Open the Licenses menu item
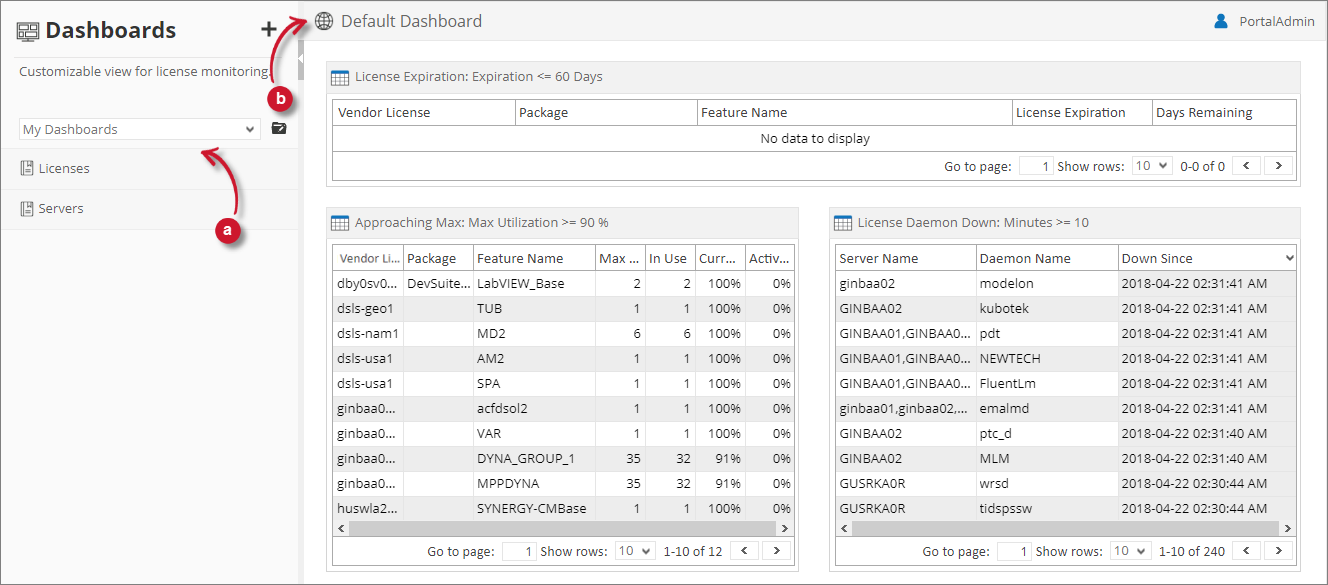This screenshot has width=1328, height=585. pos(149,169)
